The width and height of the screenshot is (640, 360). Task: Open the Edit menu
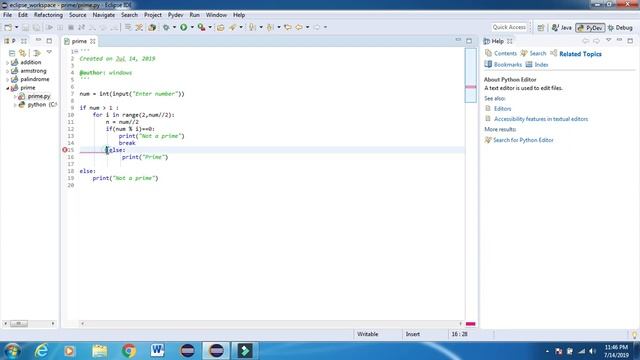[x=23, y=15]
